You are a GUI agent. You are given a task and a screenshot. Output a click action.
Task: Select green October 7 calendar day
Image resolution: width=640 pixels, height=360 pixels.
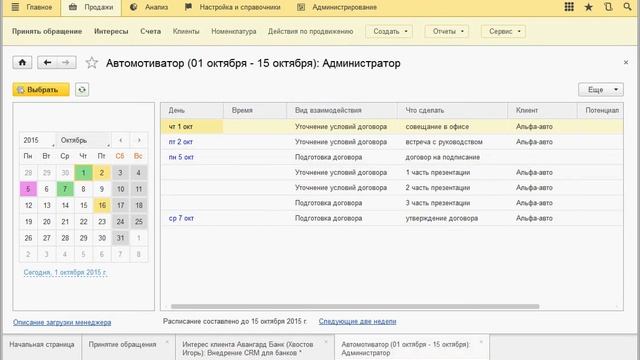tap(65, 189)
